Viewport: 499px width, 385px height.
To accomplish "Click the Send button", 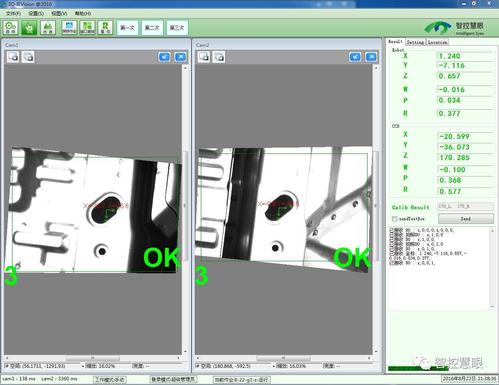I will coord(466,219).
